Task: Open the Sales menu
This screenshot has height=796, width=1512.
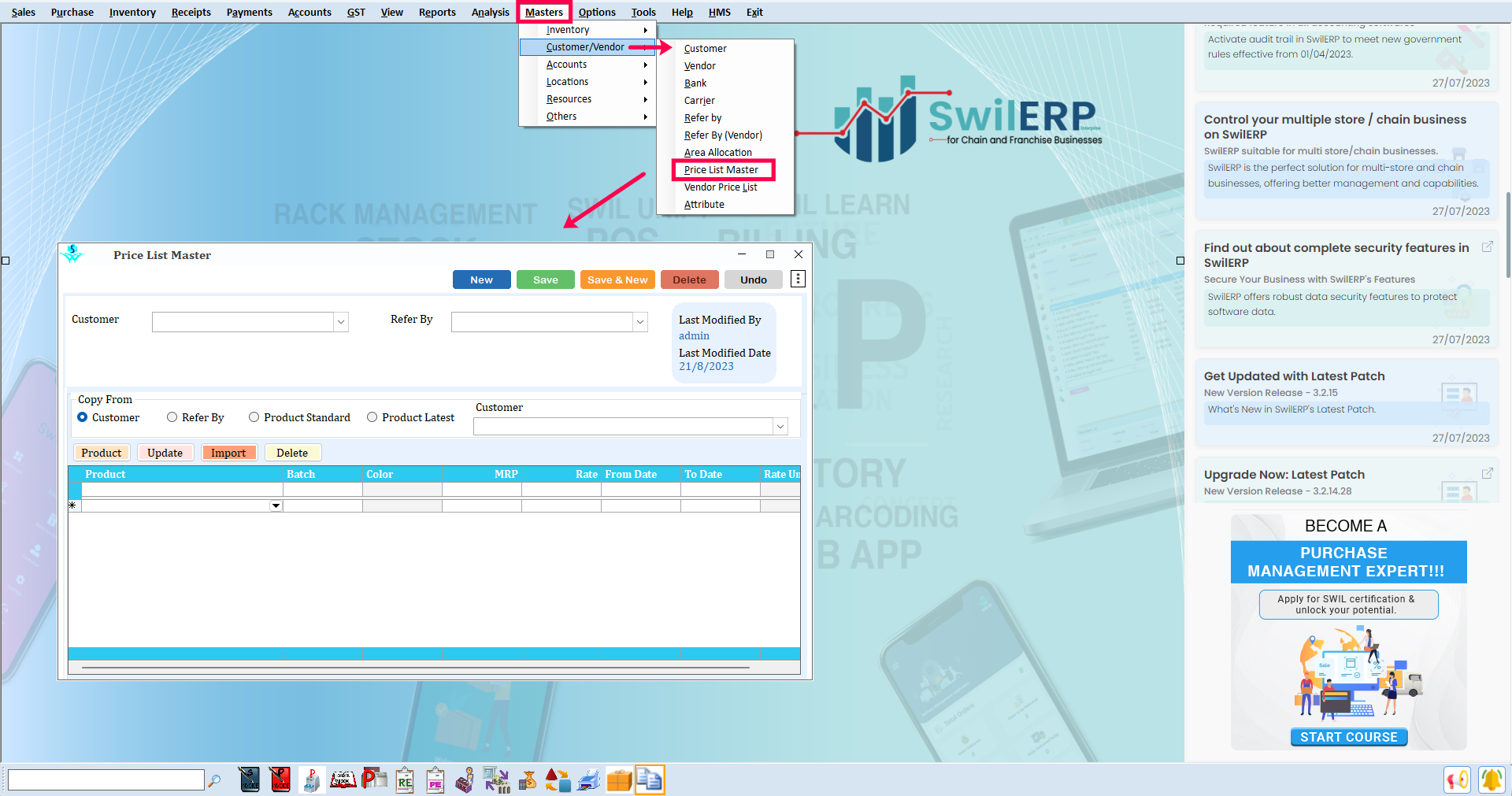Action: 24,12
